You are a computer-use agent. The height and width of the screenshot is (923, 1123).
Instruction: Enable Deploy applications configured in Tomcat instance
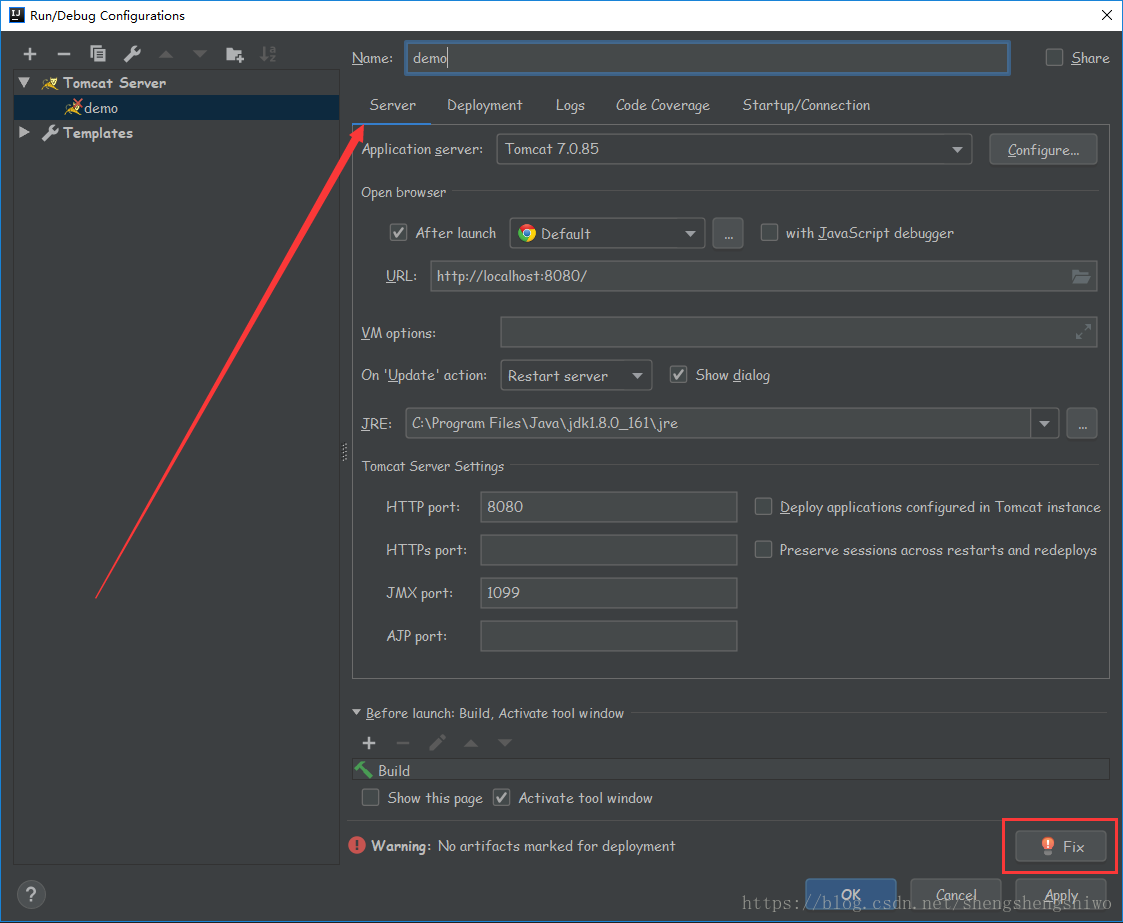point(763,506)
